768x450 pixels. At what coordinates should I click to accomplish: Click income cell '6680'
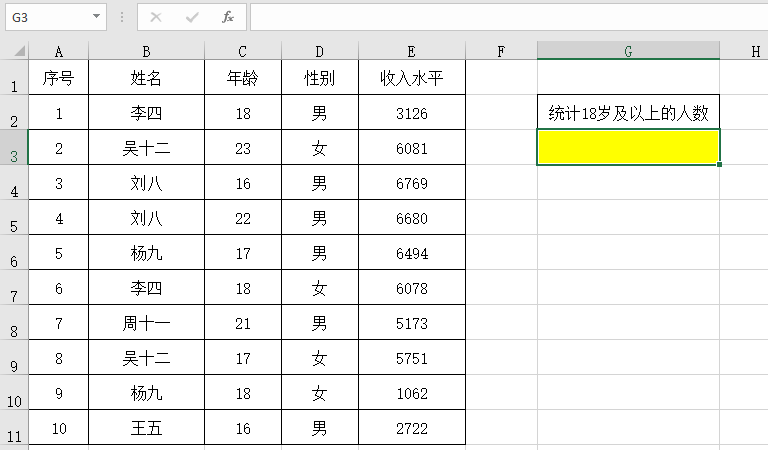412,217
